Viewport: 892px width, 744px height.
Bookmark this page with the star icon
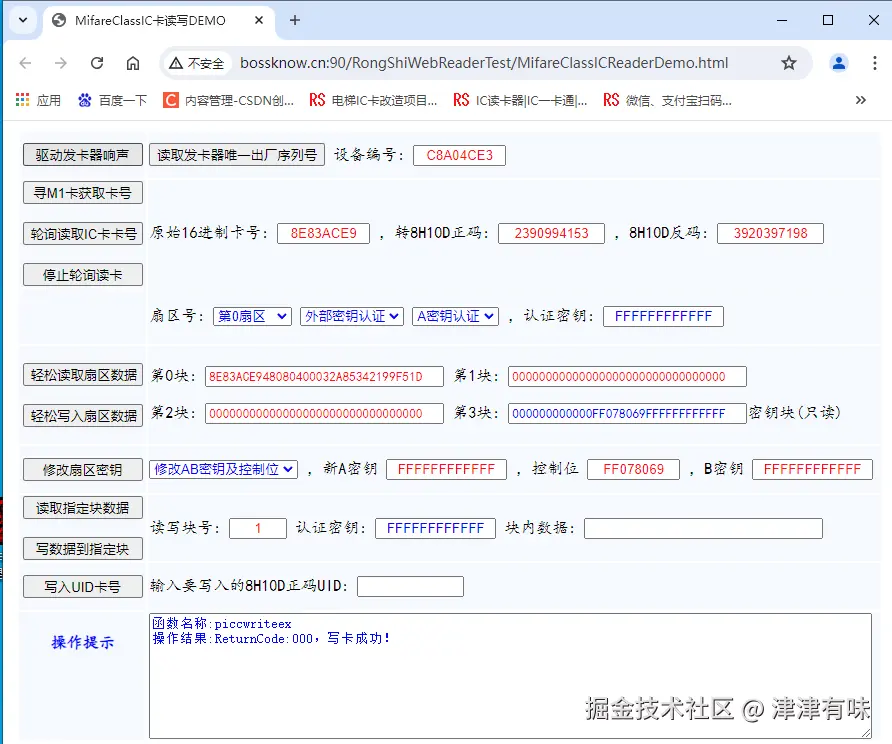point(789,62)
